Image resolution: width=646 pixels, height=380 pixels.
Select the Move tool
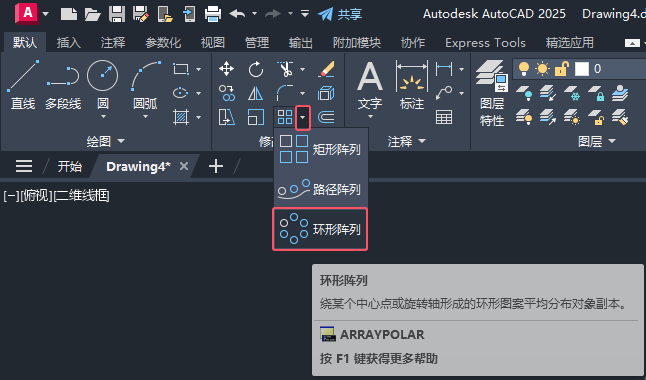point(227,69)
